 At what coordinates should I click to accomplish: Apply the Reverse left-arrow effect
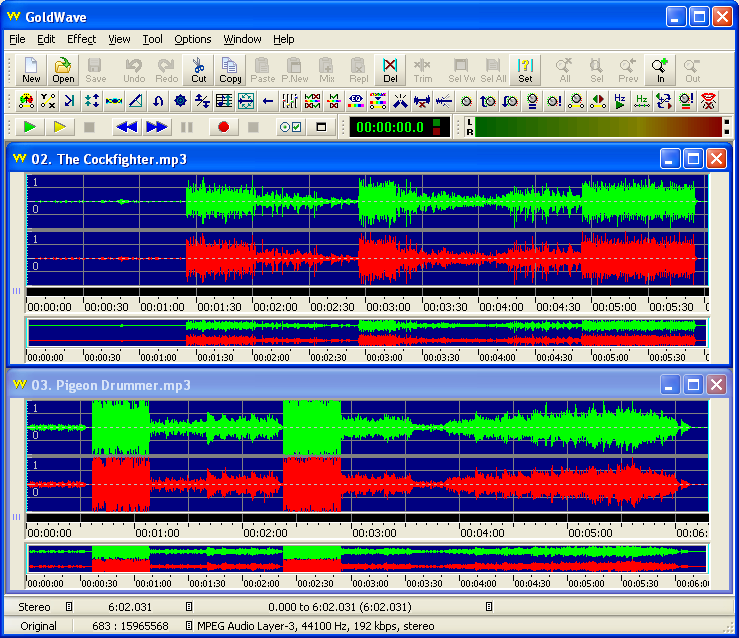pyautogui.click(x=268, y=101)
